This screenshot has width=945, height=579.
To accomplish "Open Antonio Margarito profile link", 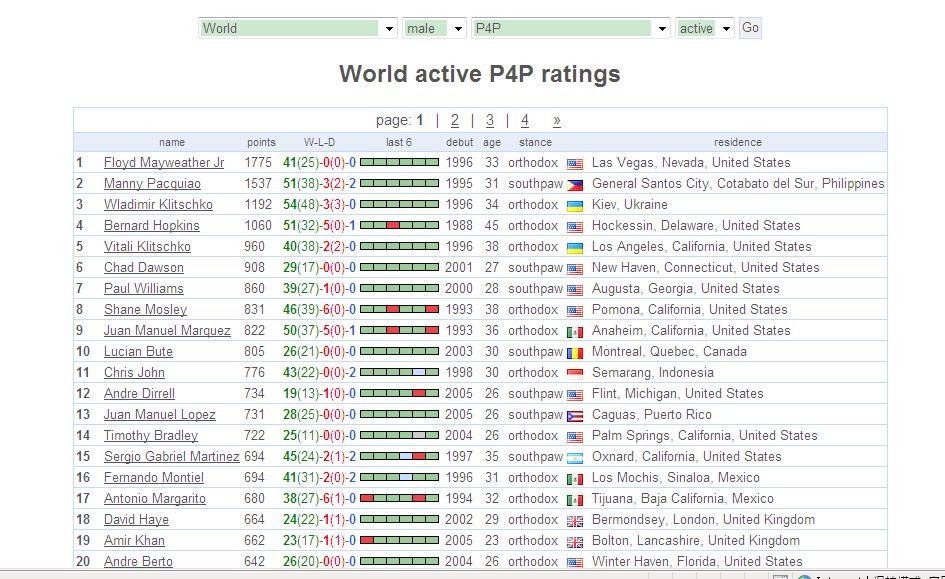I will (x=154, y=499).
